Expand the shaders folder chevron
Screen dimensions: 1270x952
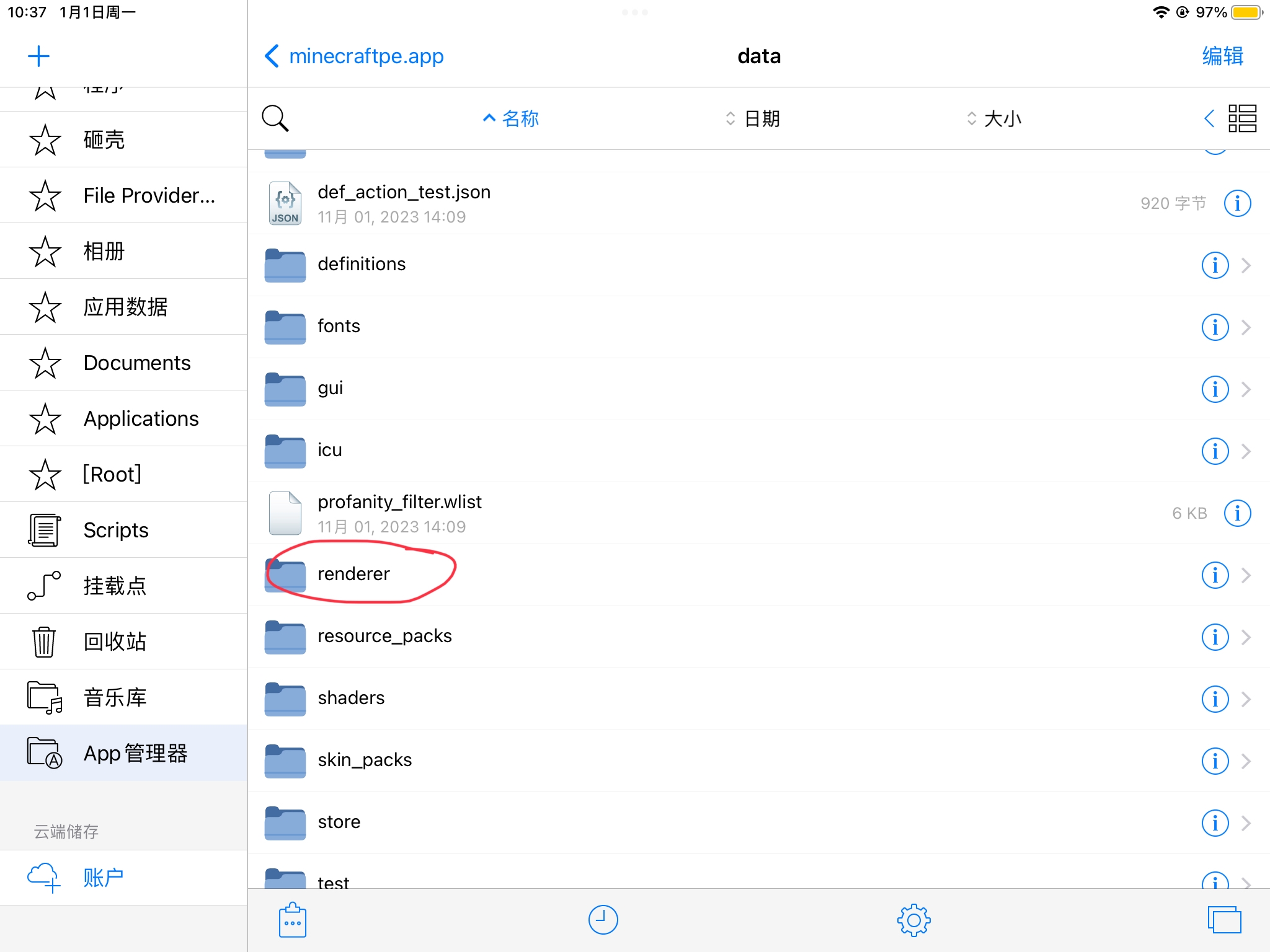coord(1246,699)
